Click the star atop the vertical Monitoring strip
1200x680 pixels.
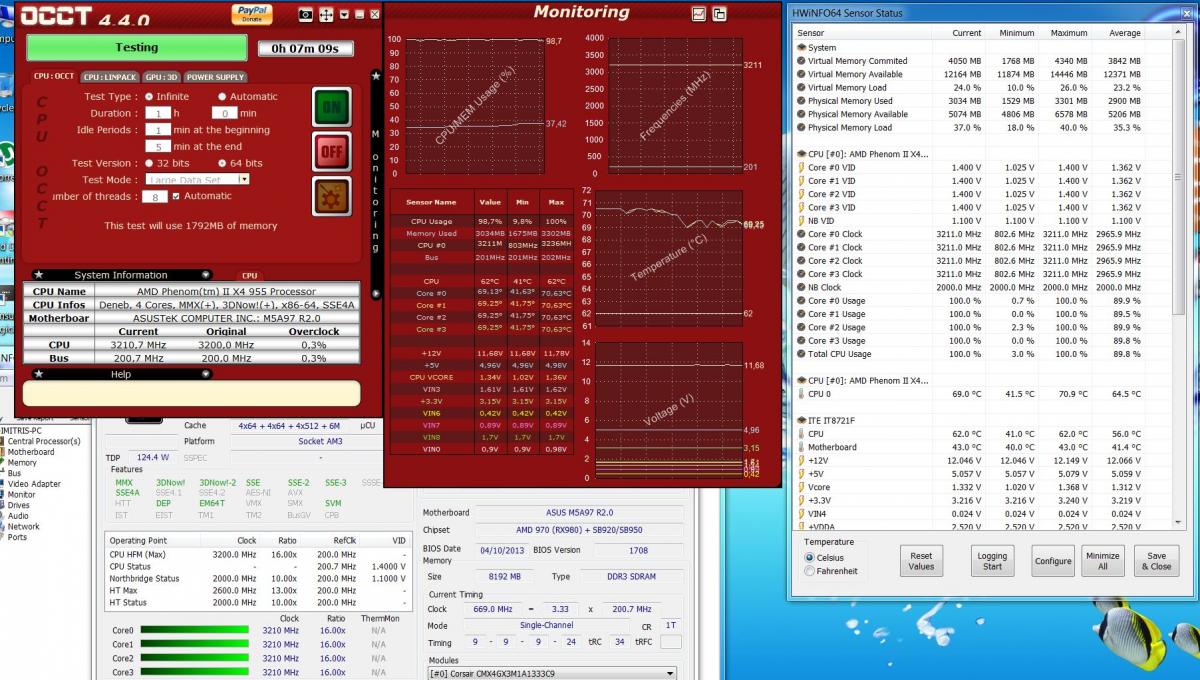click(376, 76)
